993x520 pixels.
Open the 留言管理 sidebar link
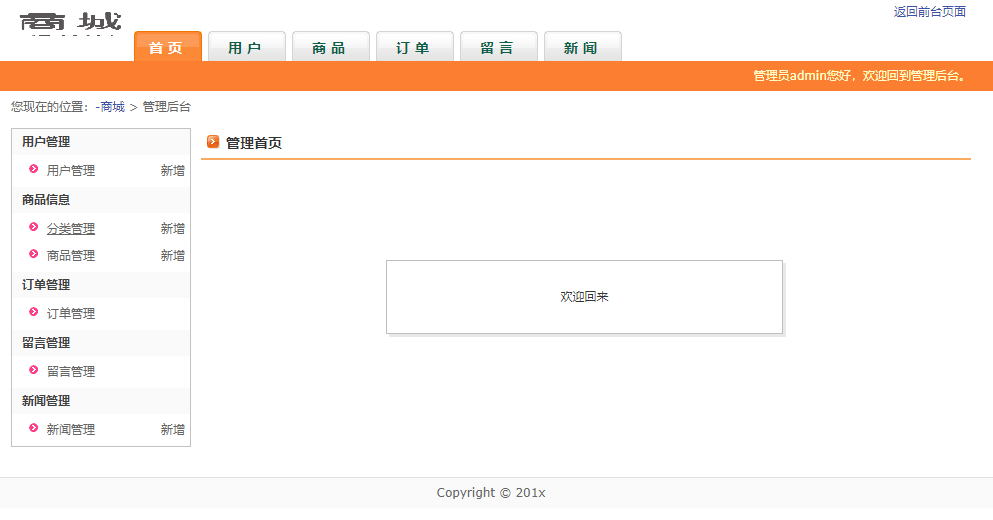tap(71, 372)
